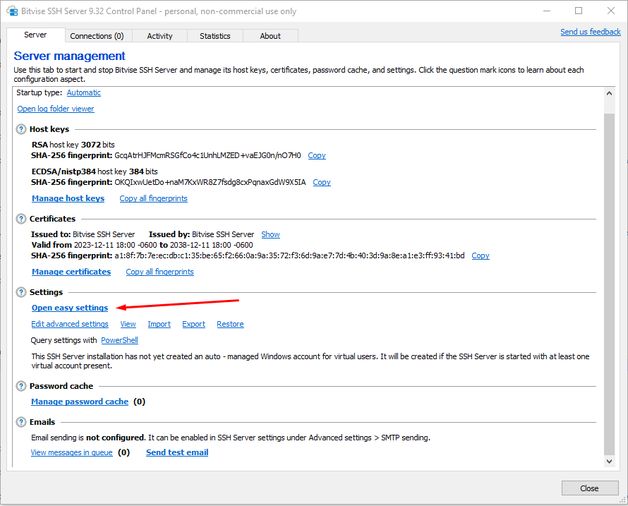Minimize the Control Panel window
Screen dimensions: 628x506
[547, 11]
